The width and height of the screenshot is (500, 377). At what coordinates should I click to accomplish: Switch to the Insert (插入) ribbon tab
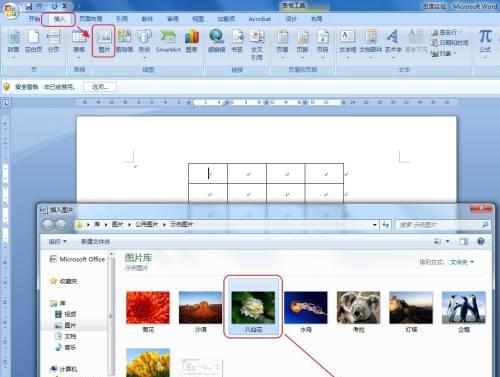coord(59,19)
